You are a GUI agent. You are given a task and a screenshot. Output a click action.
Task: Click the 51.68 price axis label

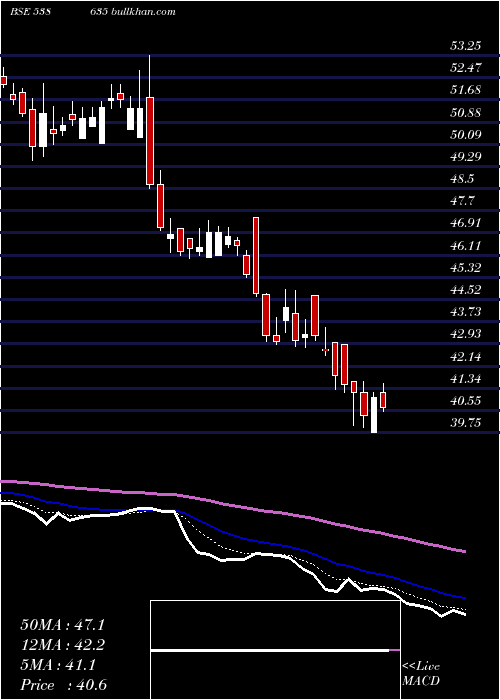click(x=466, y=90)
